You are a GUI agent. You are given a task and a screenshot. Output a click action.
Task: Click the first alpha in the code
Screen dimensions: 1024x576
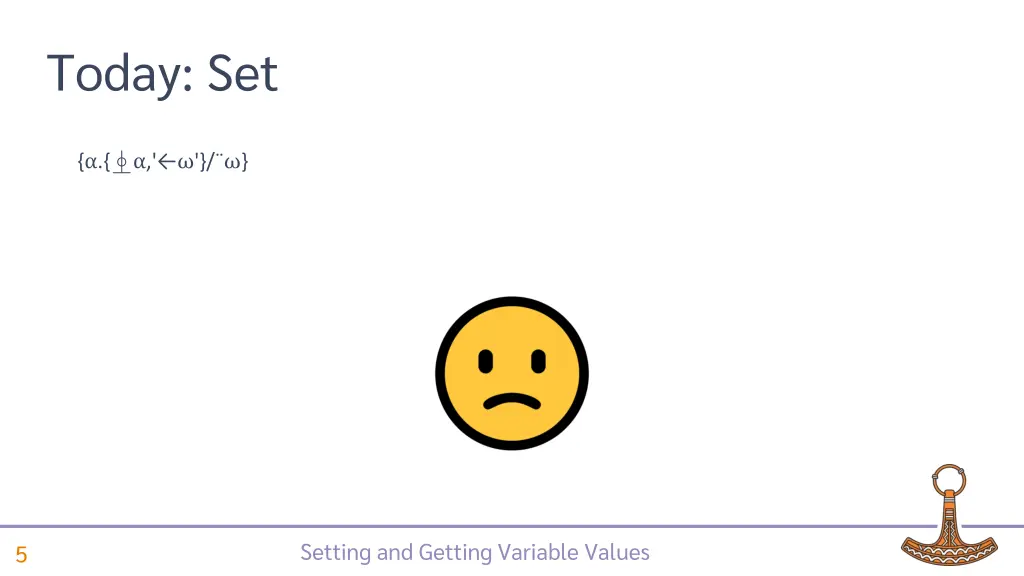[x=91, y=162]
